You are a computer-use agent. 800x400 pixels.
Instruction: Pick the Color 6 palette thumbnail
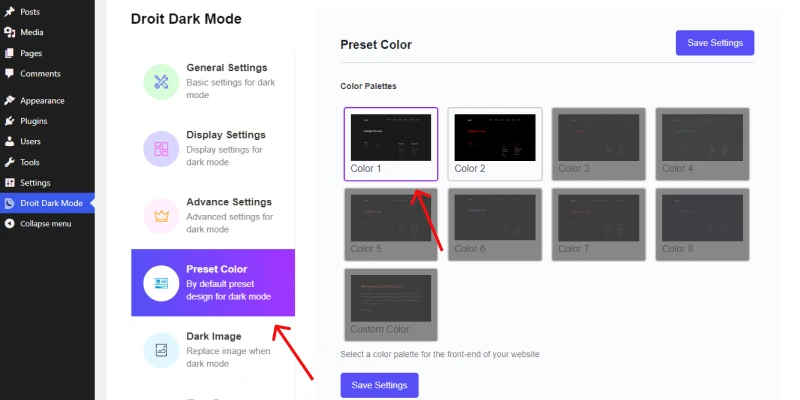tap(495, 224)
